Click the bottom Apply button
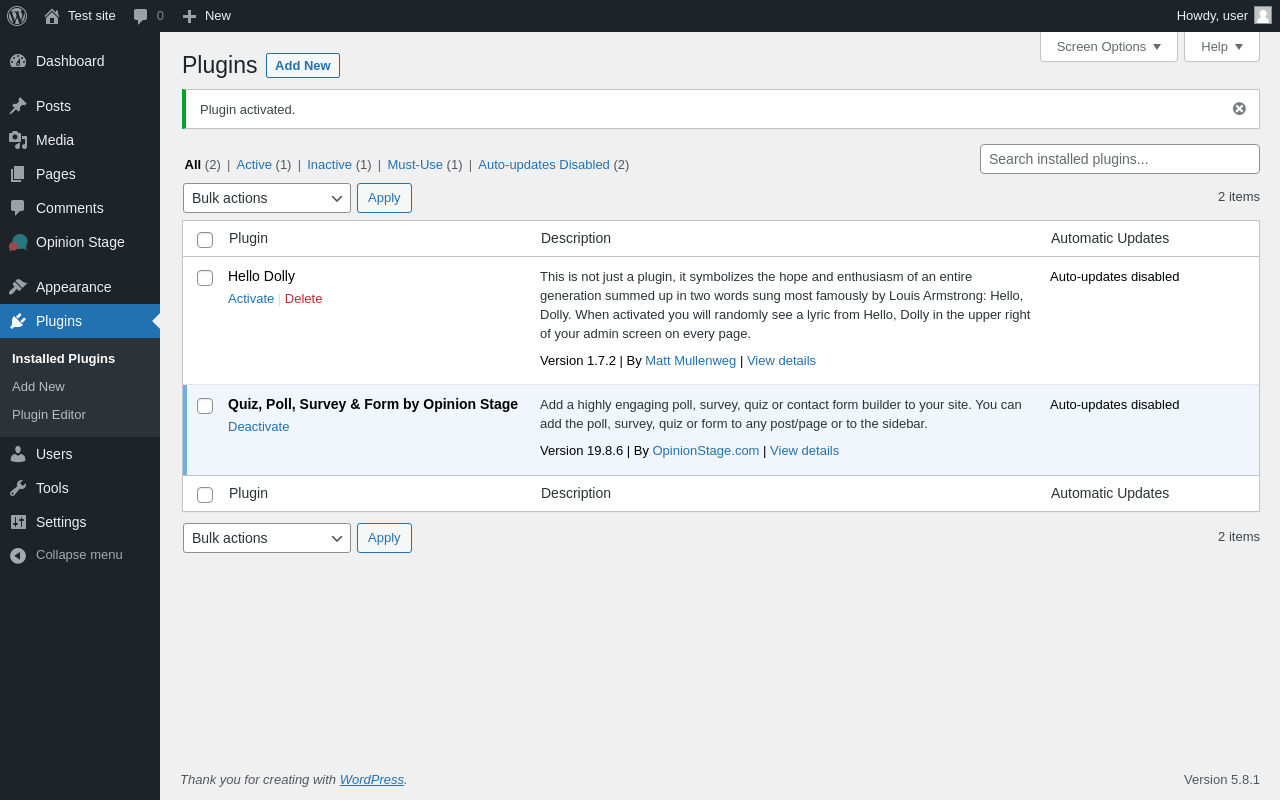Image resolution: width=1280 pixels, height=800 pixels. coord(384,538)
